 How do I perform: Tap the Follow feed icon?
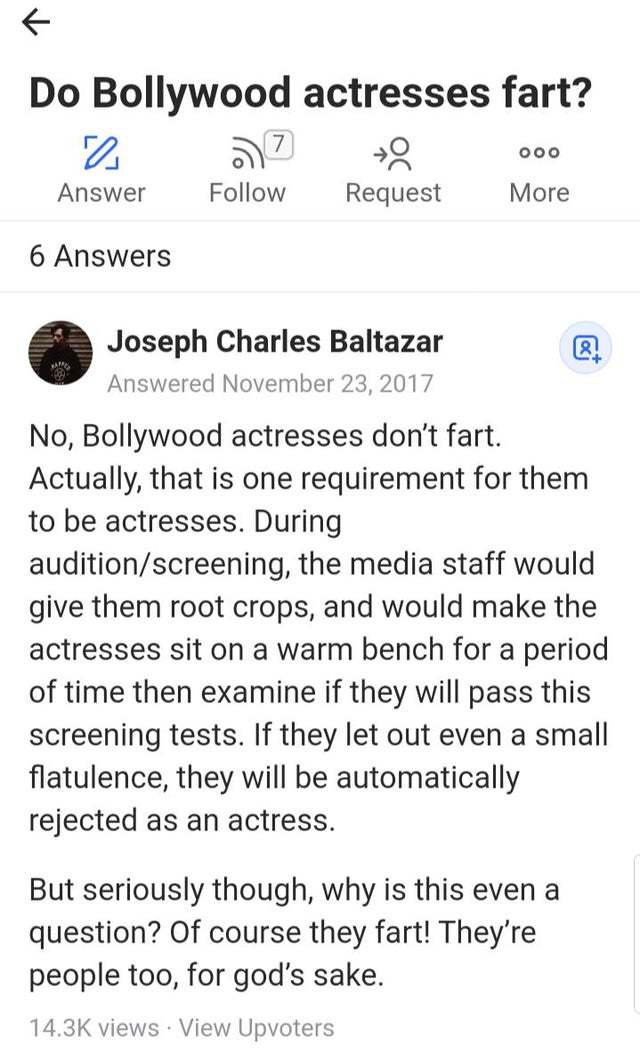pyautogui.click(x=243, y=155)
